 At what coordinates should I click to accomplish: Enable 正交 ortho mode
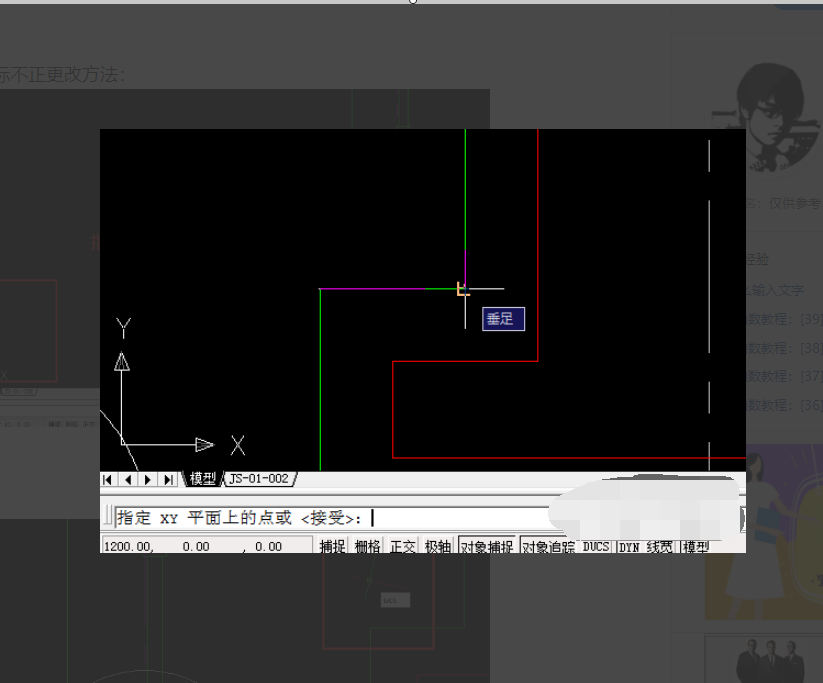click(403, 547)
